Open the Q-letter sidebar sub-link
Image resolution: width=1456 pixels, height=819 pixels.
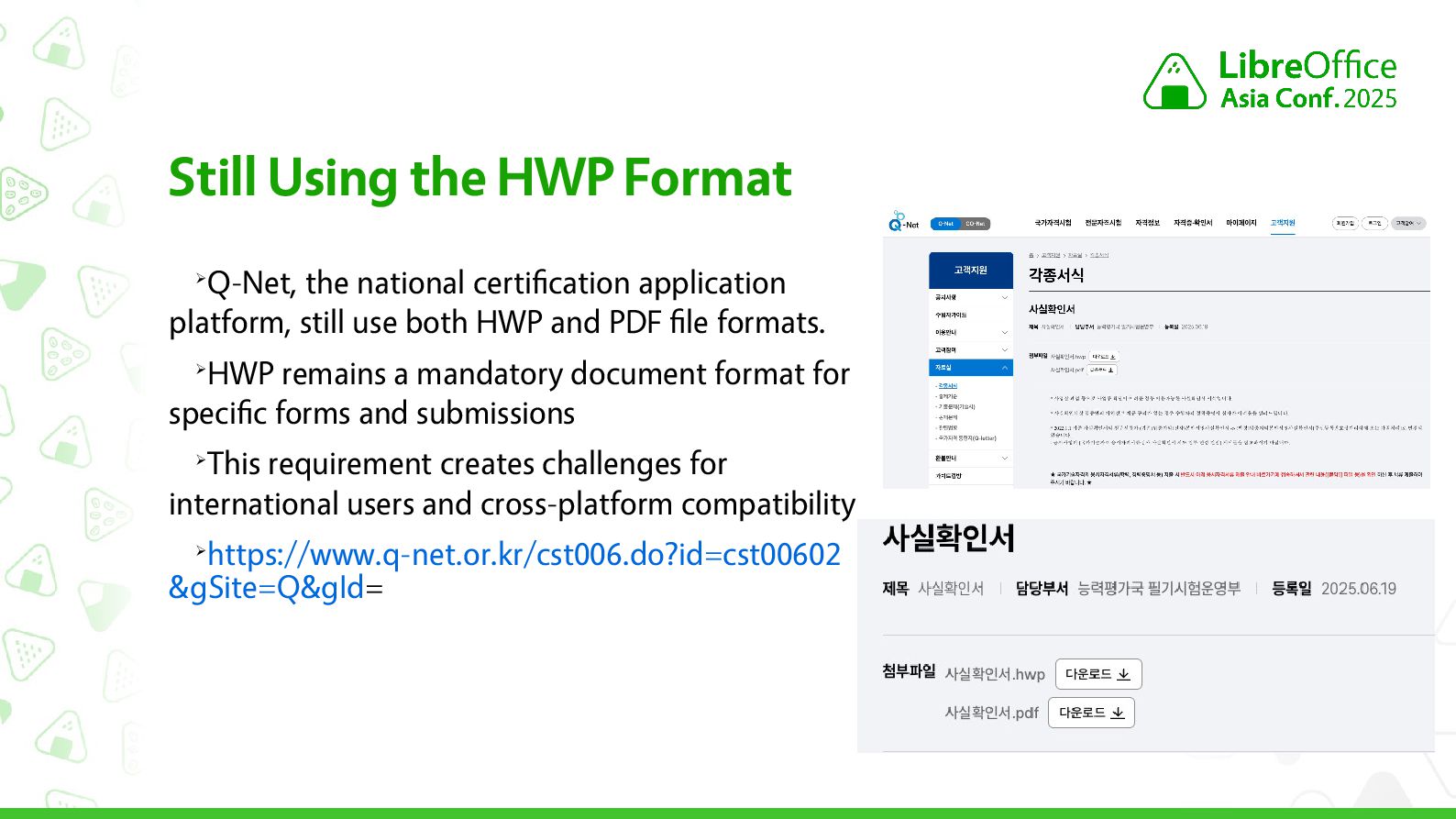click(x=967, y=438)
